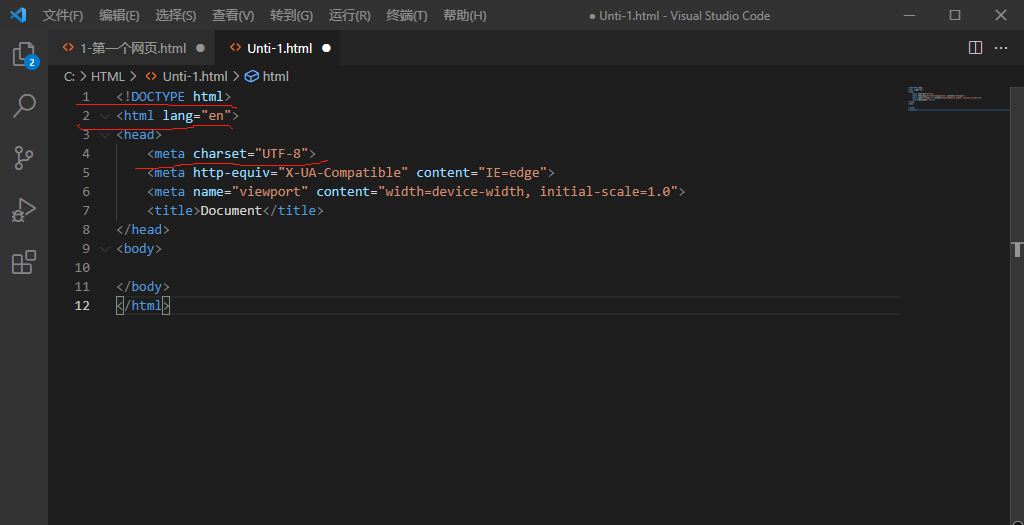Image resolution: width=1024 pixels, height=525 pixels.
Task: Open the 终端(T) menu
Action: coord(407,16)
